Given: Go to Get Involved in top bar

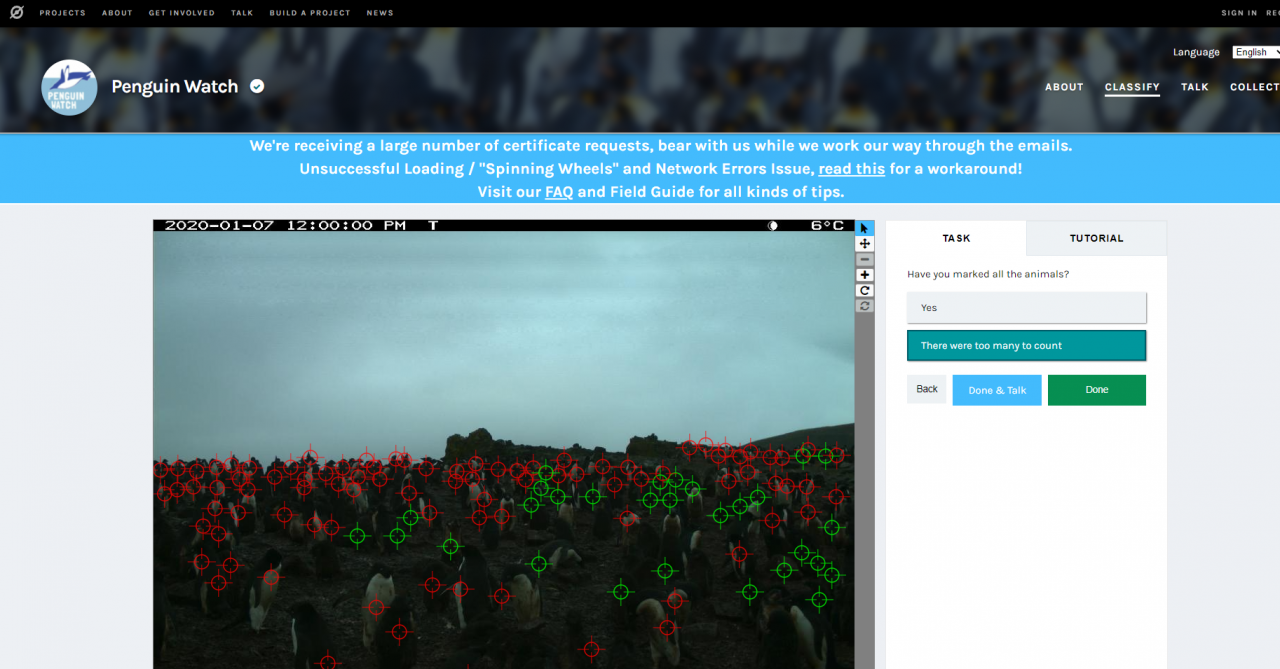Looking at the screenshot, I should pyautogui.click(x=182, y=13).
